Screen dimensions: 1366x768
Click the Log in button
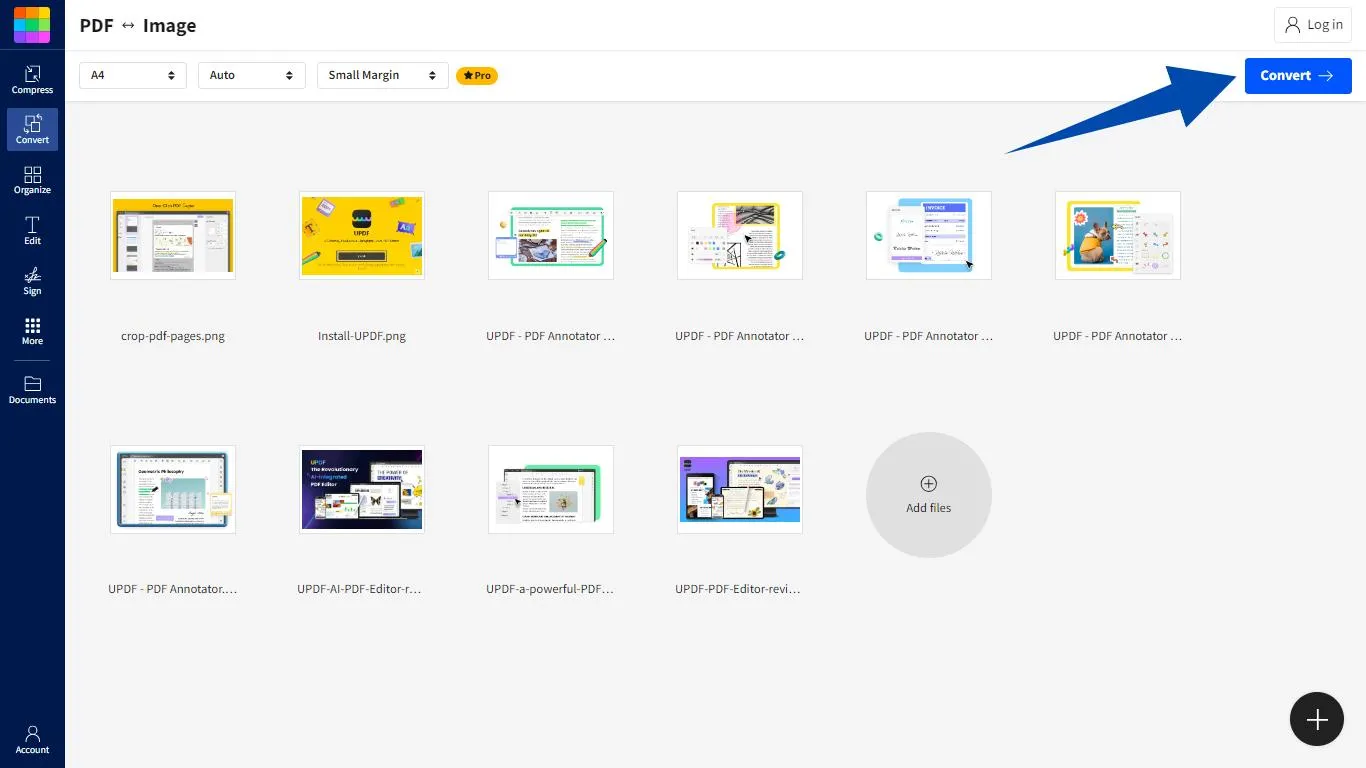pyautogui.click(x=1313, y=24)
